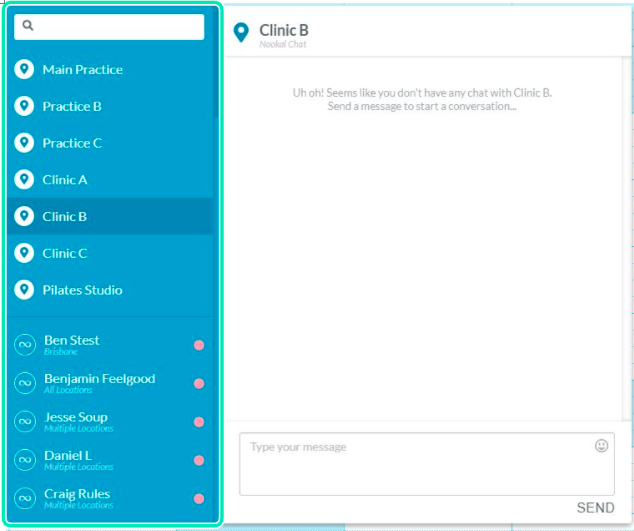
Task: Click the Clinic B header pin icon
Action: [x=241, y=32]
